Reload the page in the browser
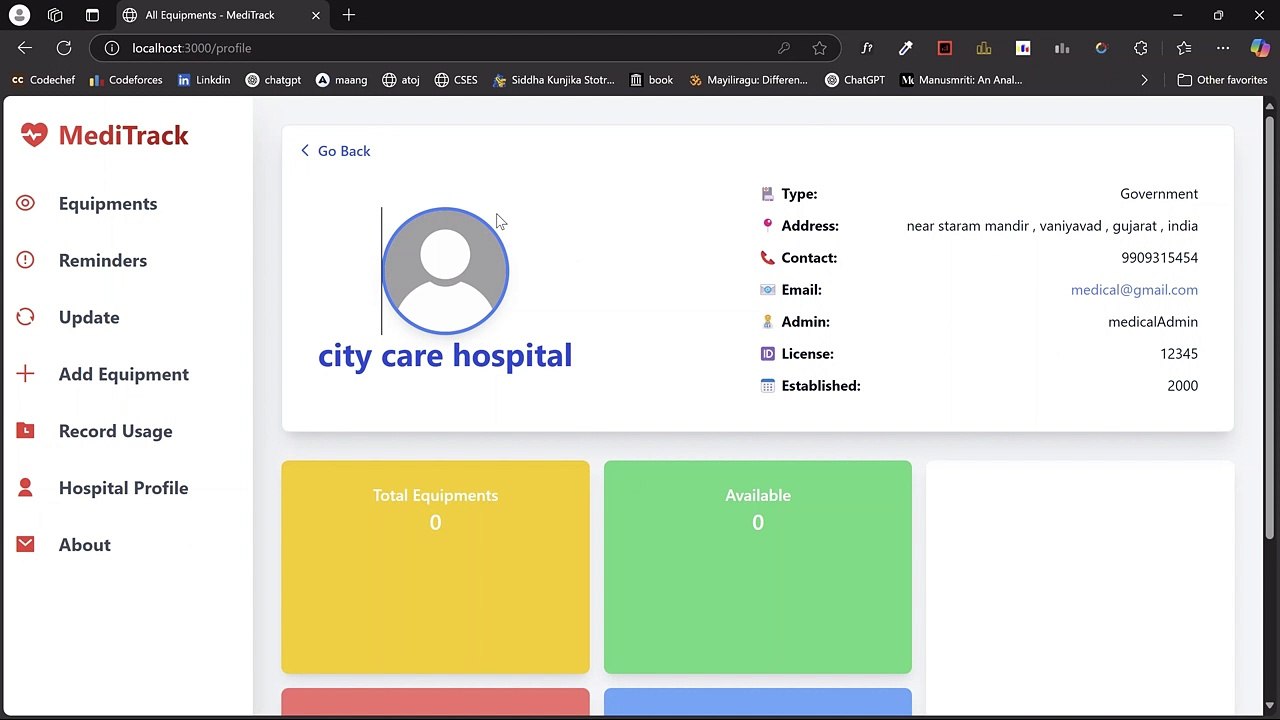 (64, 48)
